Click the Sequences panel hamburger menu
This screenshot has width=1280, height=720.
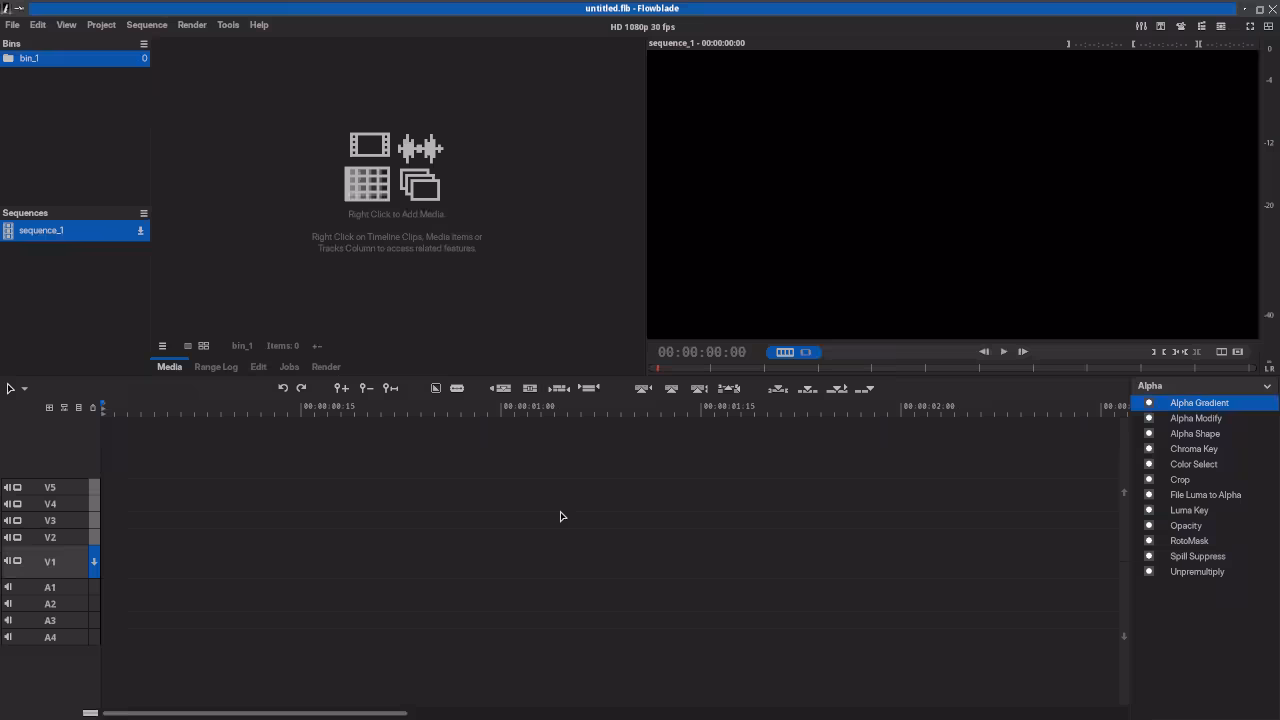[x=144, y=213]
